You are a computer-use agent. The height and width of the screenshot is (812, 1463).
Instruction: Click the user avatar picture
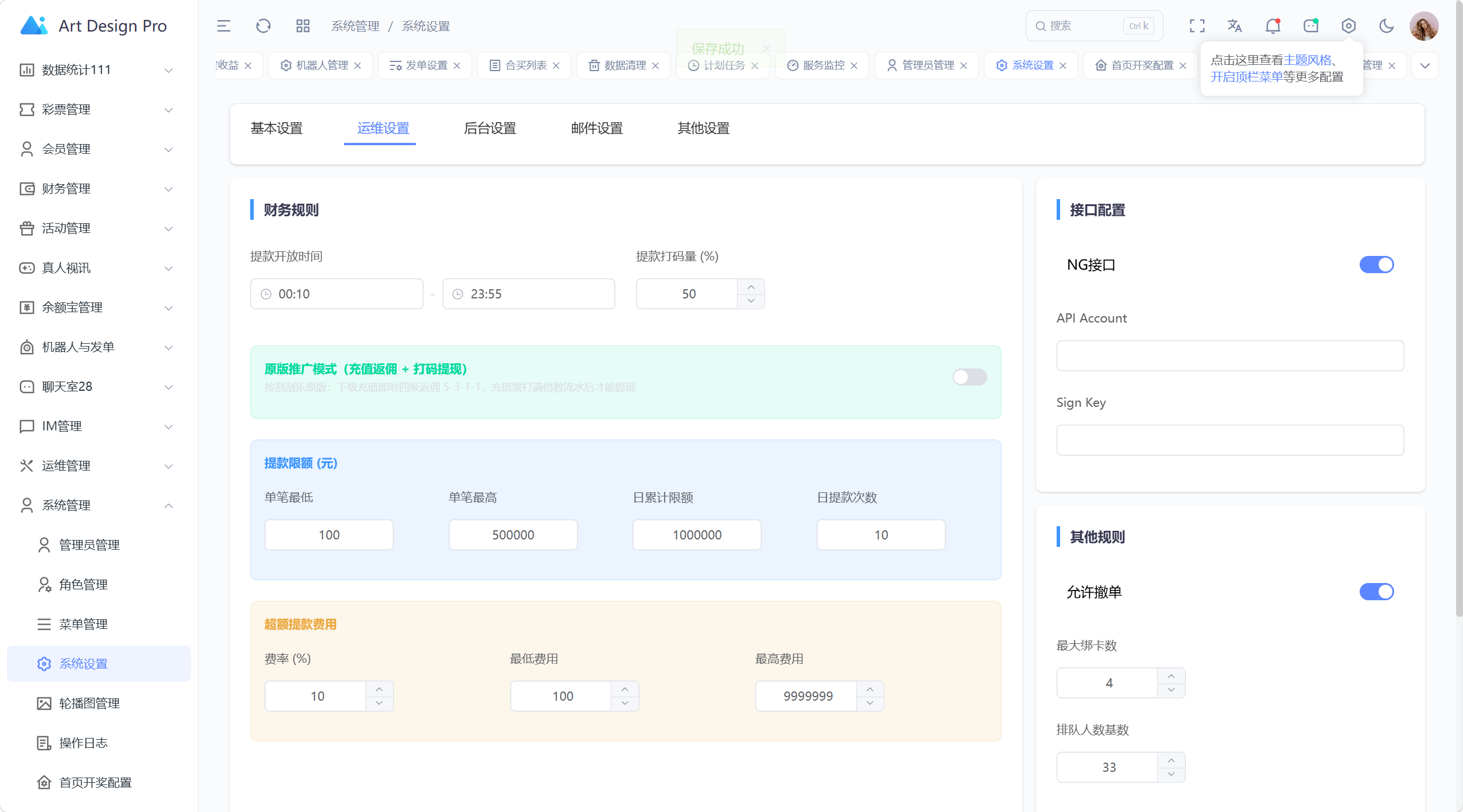point(1424,26)
